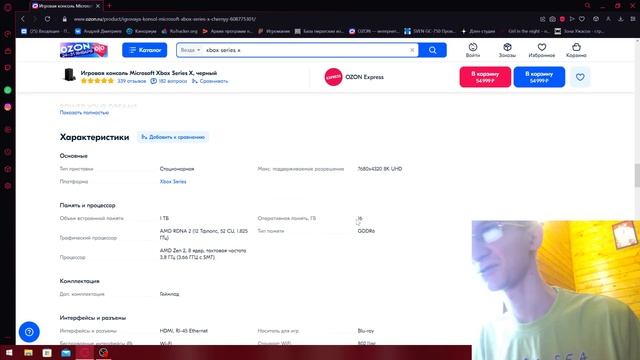Select the Ozon product browser tab
640x360 pixels.
tap(66, 6)
